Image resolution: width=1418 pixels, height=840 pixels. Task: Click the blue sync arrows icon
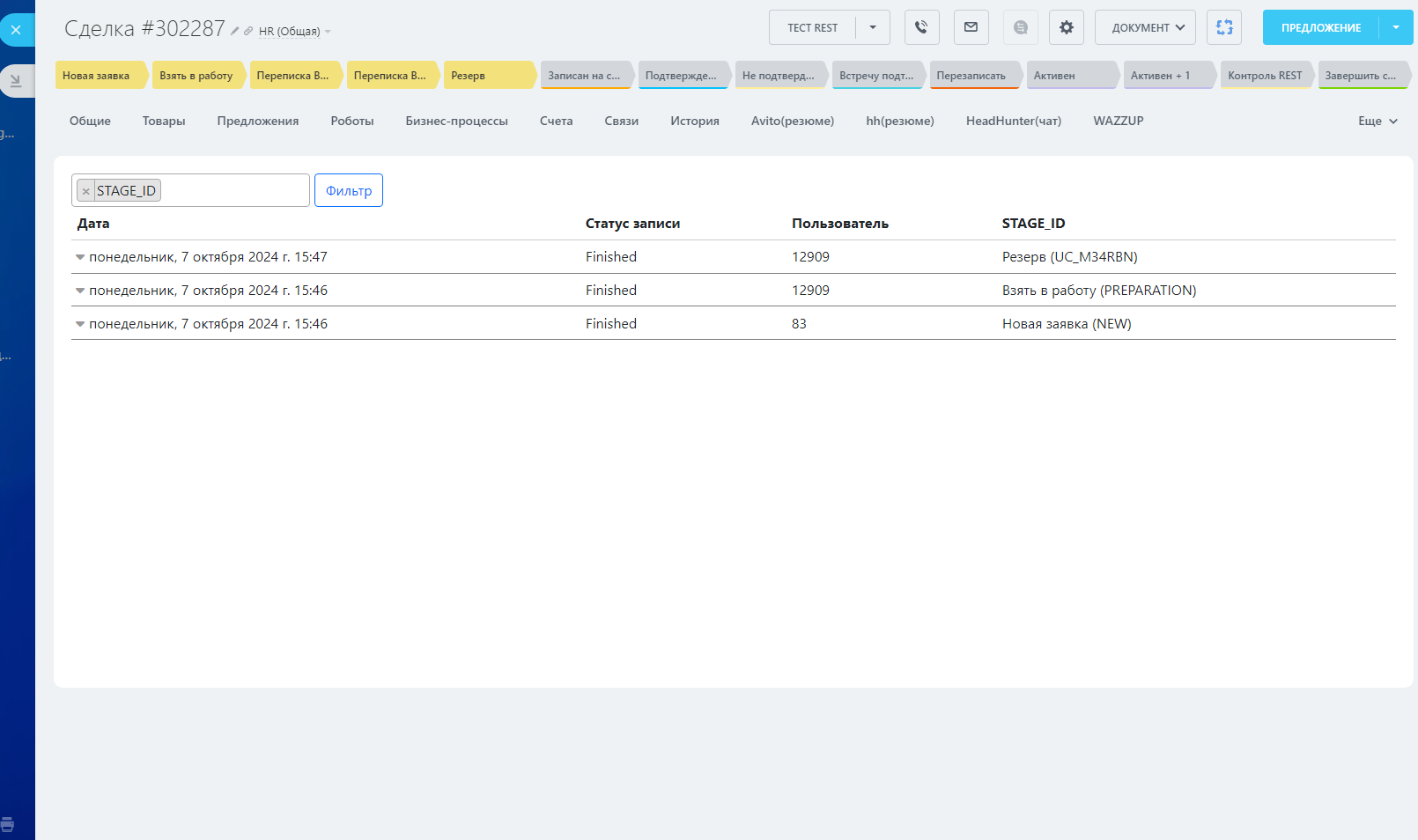click(1224, 27)
